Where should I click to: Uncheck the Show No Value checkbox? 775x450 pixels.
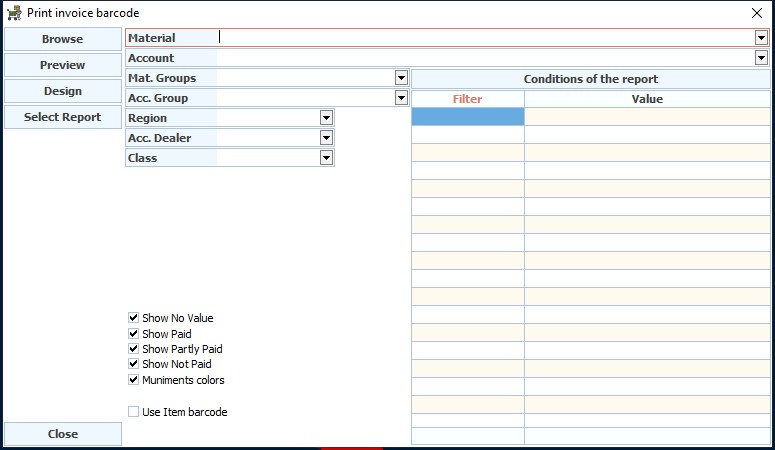[133, 317]
